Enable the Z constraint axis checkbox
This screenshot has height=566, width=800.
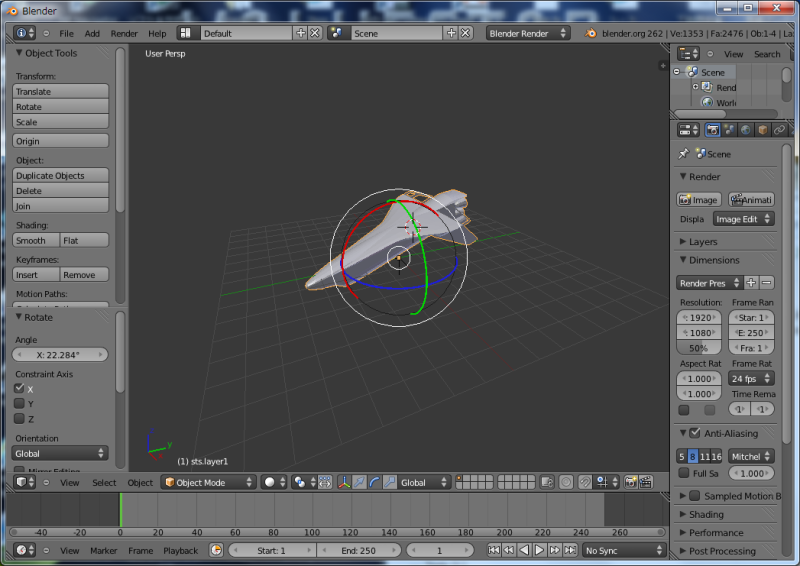coord(19,419)
